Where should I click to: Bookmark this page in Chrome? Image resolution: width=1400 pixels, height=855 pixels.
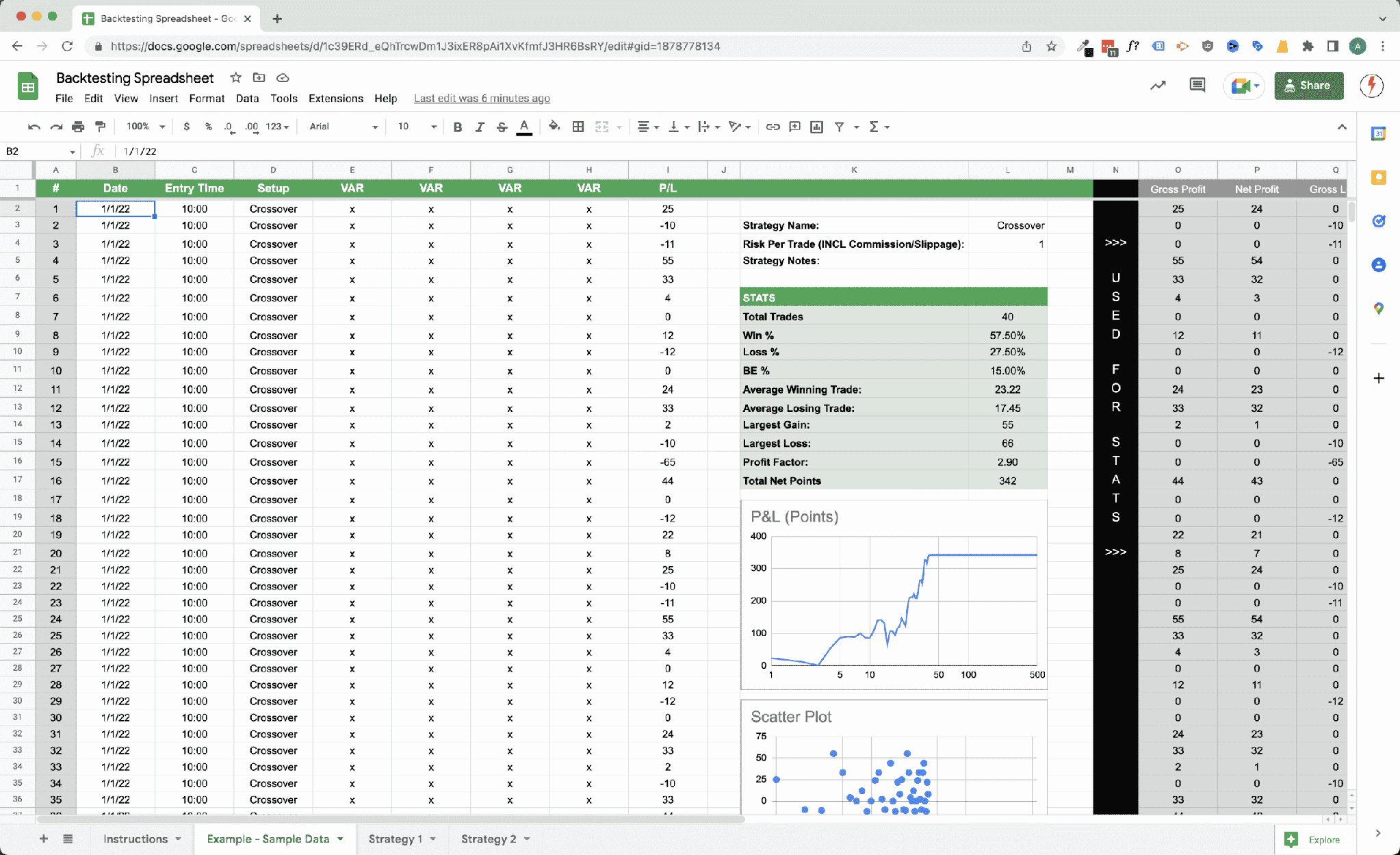click(x=1051, y=46)
